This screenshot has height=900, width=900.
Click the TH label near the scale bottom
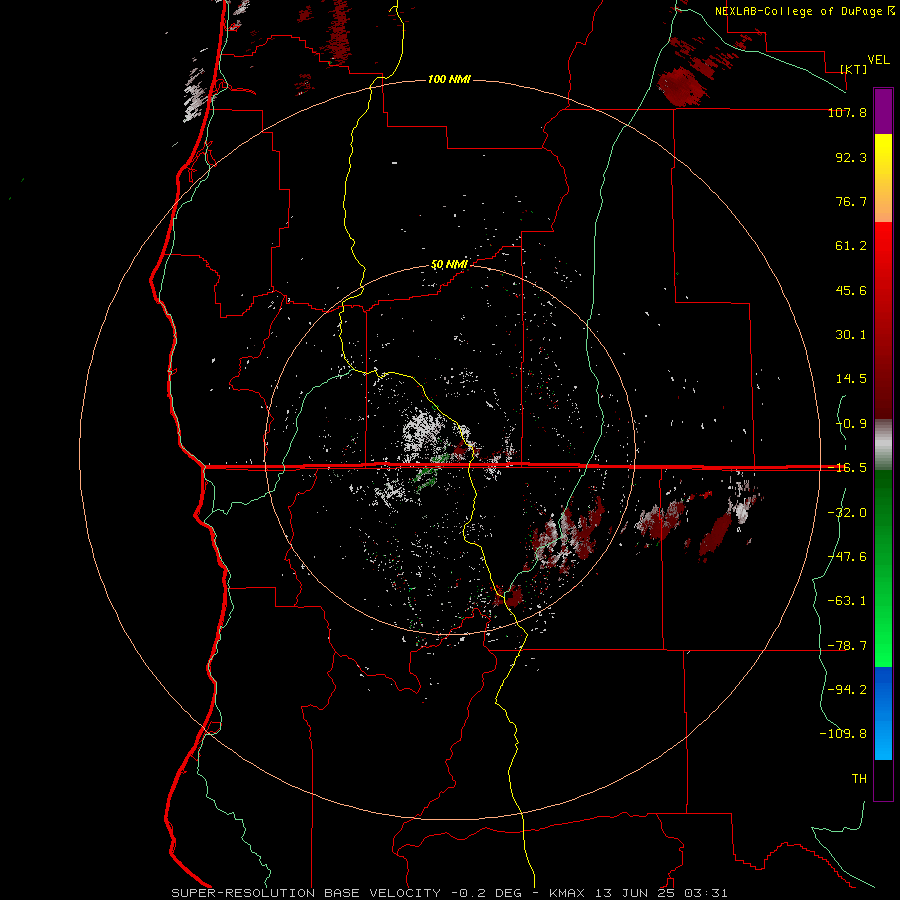point(859,779)
